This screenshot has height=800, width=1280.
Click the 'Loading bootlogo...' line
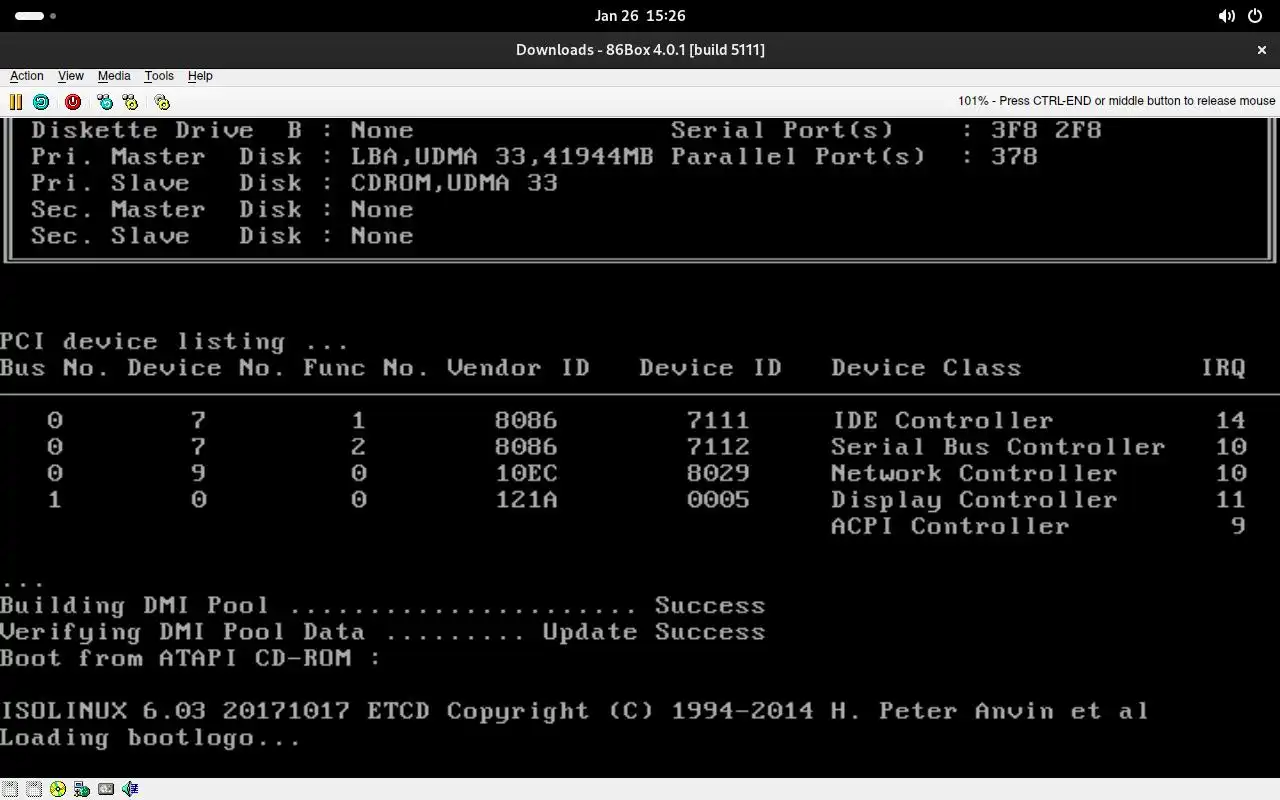click(151, 739)
